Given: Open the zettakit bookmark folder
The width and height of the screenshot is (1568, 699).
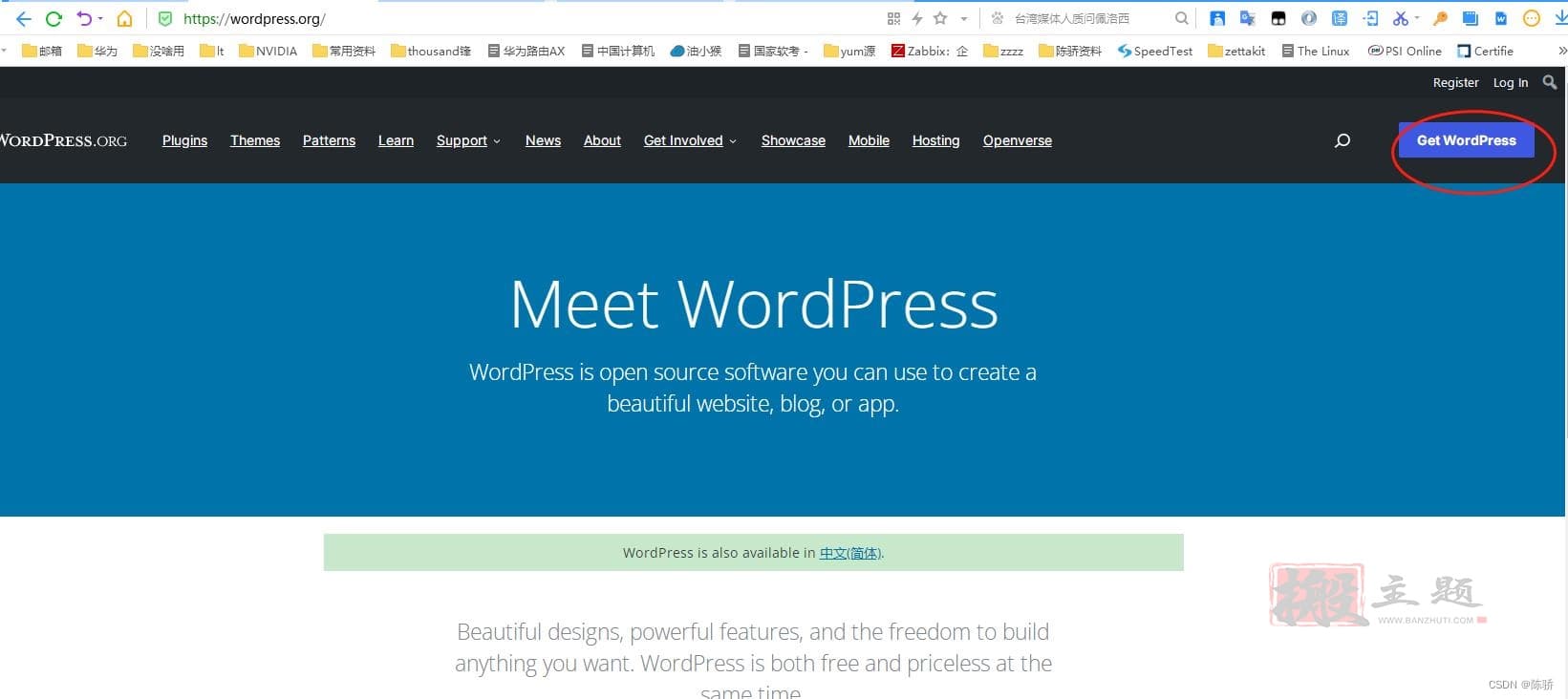Looking at the screenshot, I should point(1236,51).
